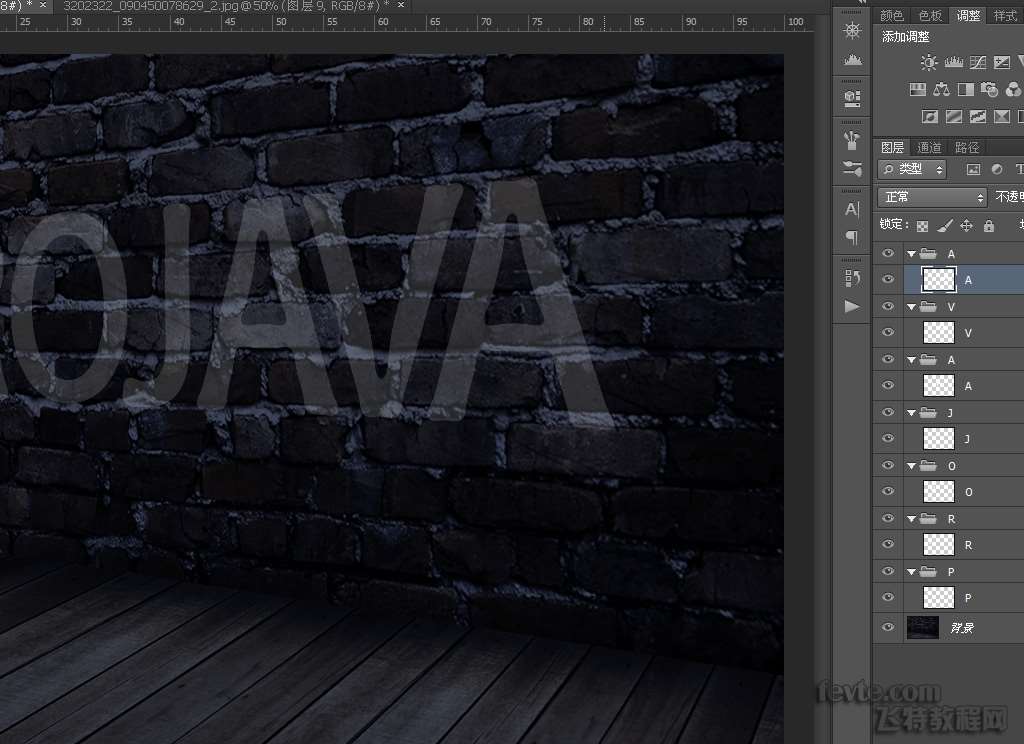
Task: Add a Levels adjustment layer
Action: click(953, 63)
